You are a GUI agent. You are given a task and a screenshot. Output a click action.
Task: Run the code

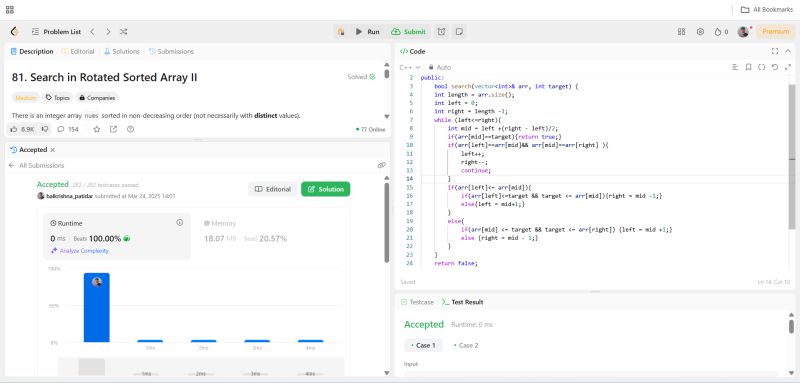[x=368, y=32]
